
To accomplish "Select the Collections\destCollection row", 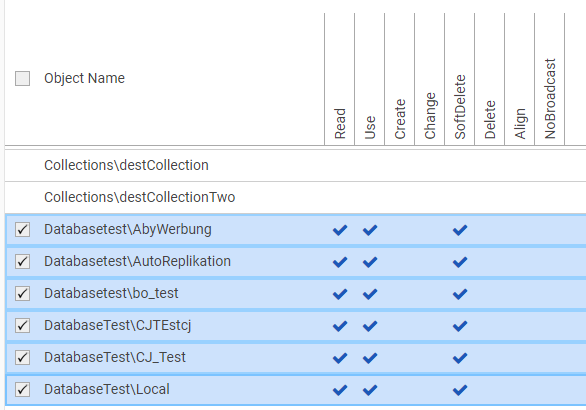I will point(295,166).
